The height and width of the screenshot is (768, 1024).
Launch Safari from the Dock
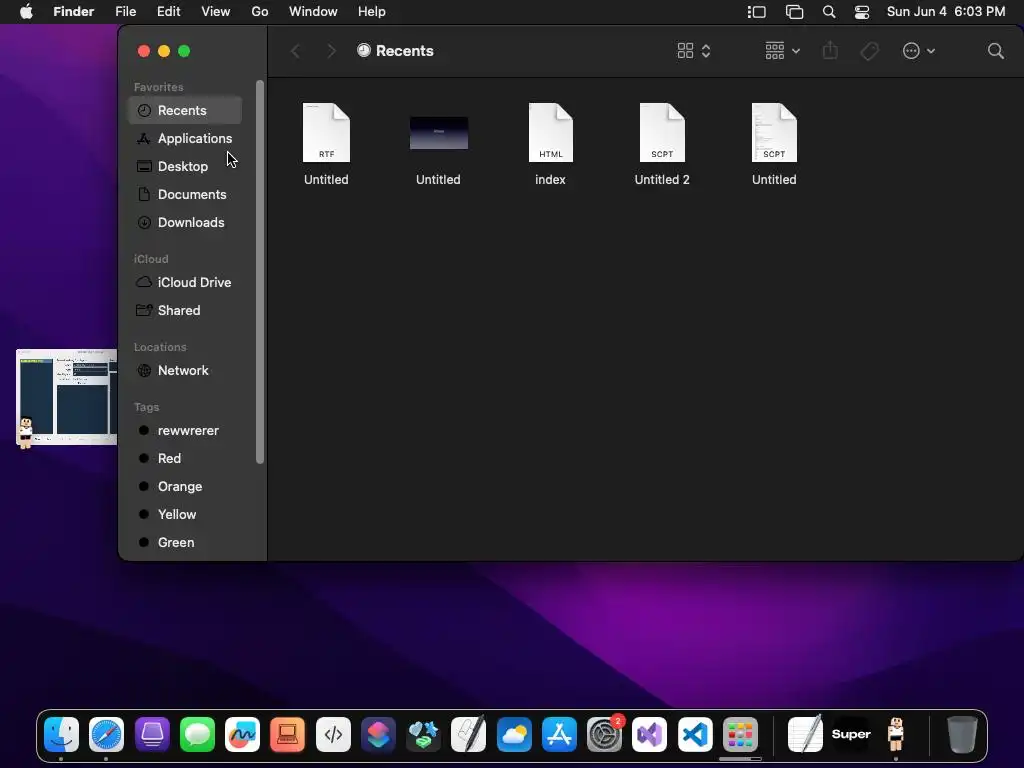tap(106, 735)
